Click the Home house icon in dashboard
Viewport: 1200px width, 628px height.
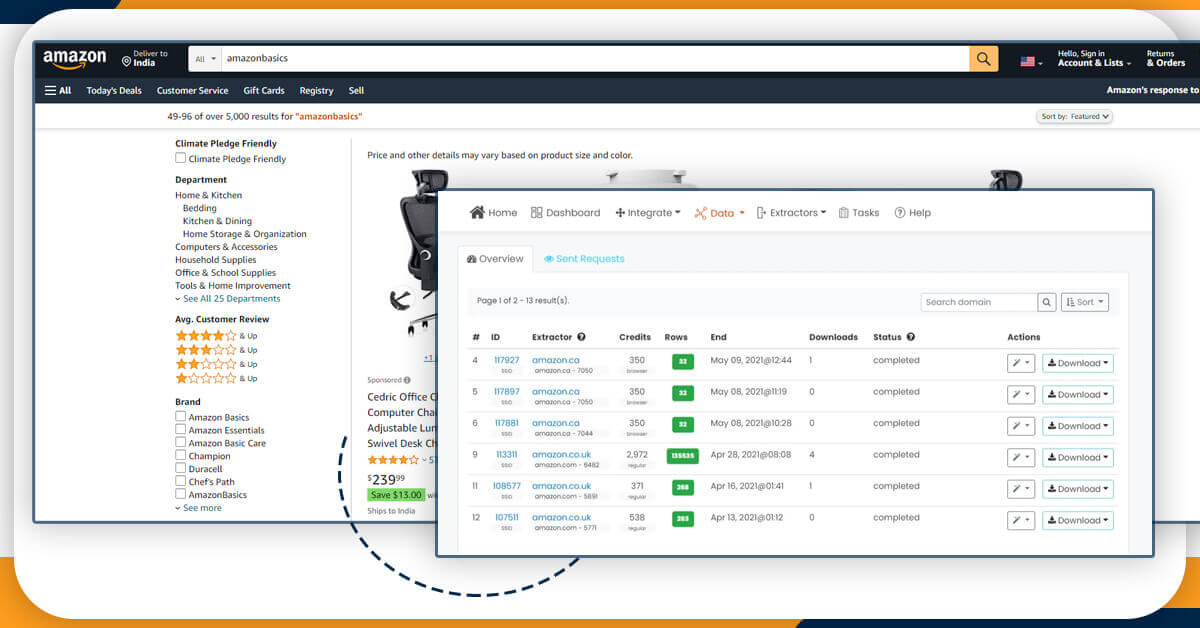[x=477, y=212]
